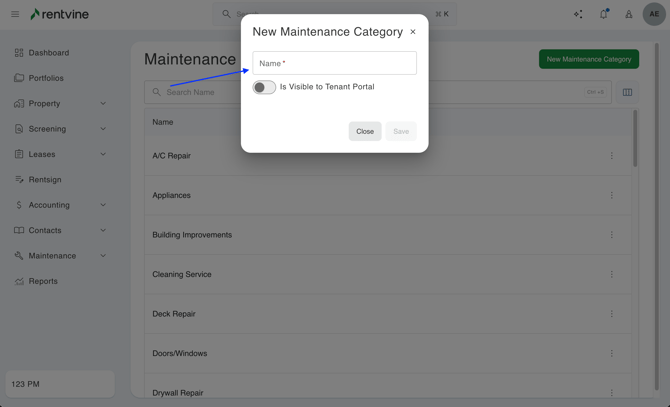Click the Search Name field

pyautogui.click(x=200, y=92)
